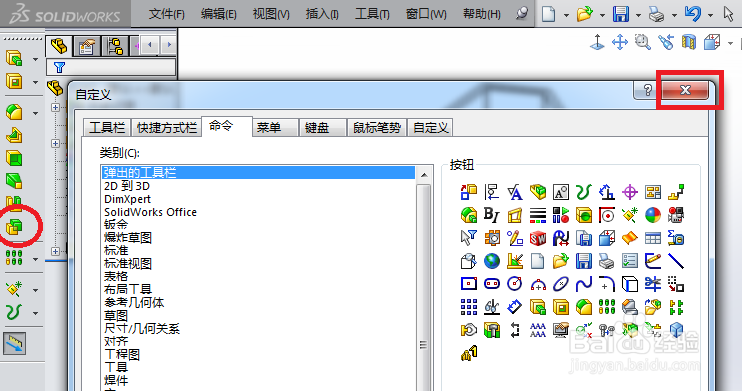The image size is (742, 391).
Task: Select '爆炸草图' in the 类别 list
Action: click(128, 238)
